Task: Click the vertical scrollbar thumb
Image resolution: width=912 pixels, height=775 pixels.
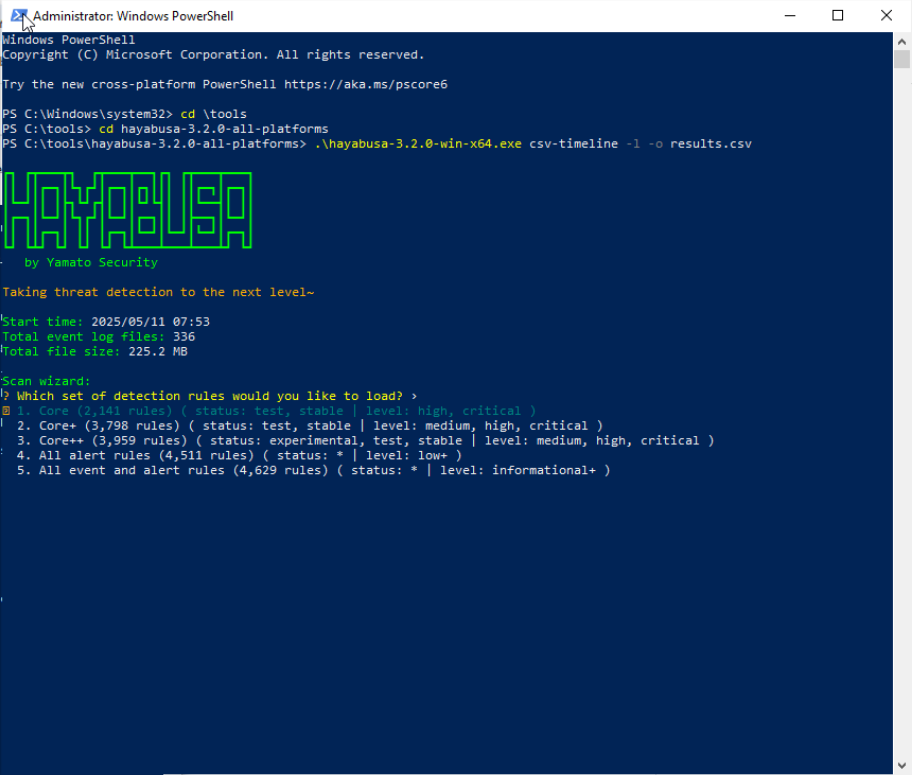Action: click(x=902, y=59)
